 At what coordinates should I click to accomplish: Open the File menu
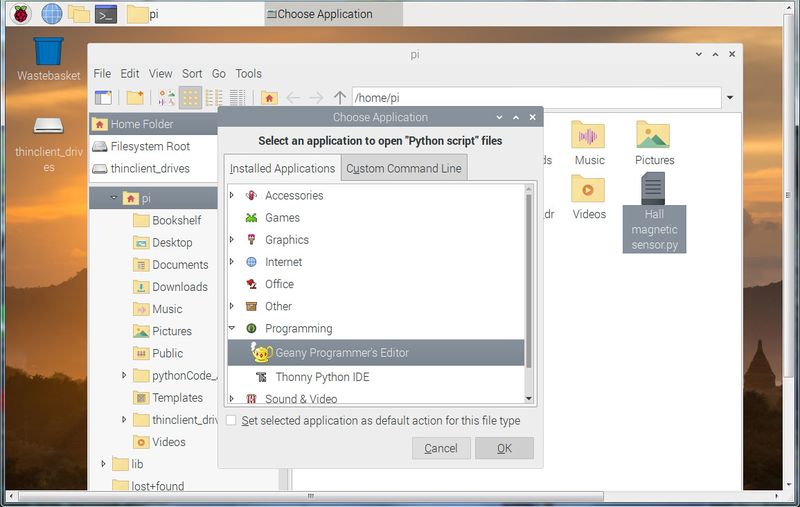[102, 73]
